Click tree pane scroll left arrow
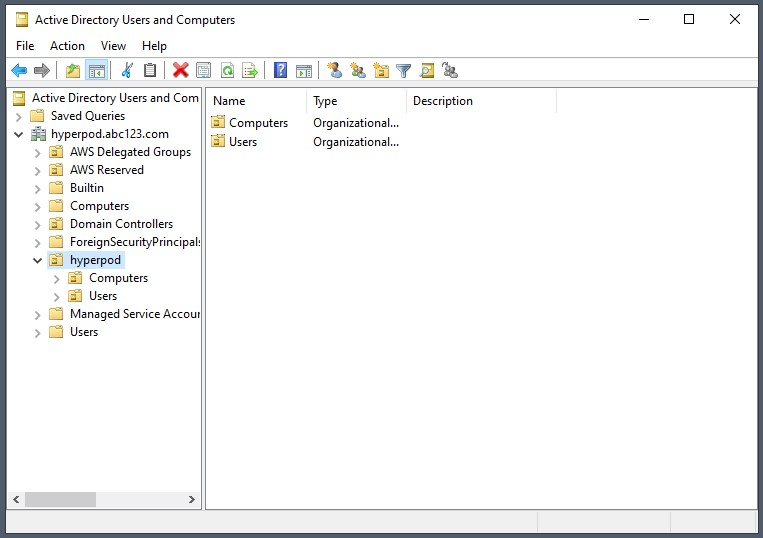Viewport: 763px width, 538px height. [x=16, y=500]
